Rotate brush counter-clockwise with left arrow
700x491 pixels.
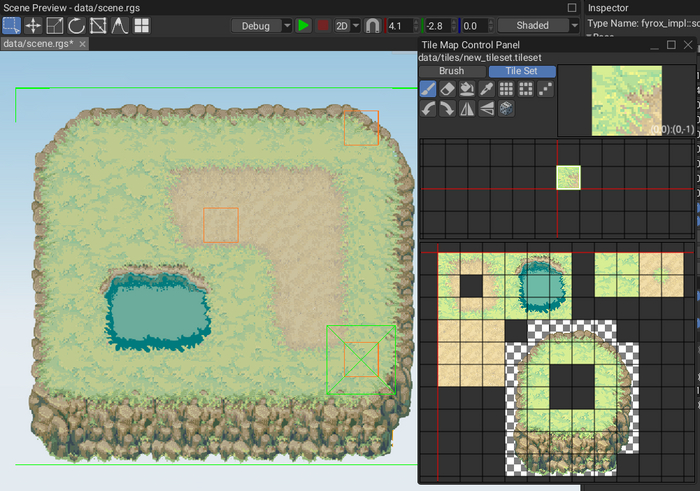(x=428, y=109)
